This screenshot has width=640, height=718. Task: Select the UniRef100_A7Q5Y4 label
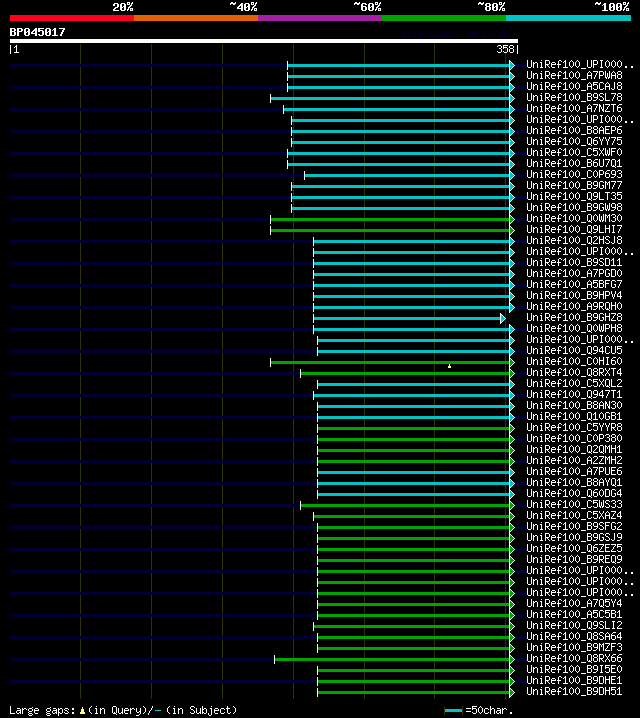[x=574, y=603]
